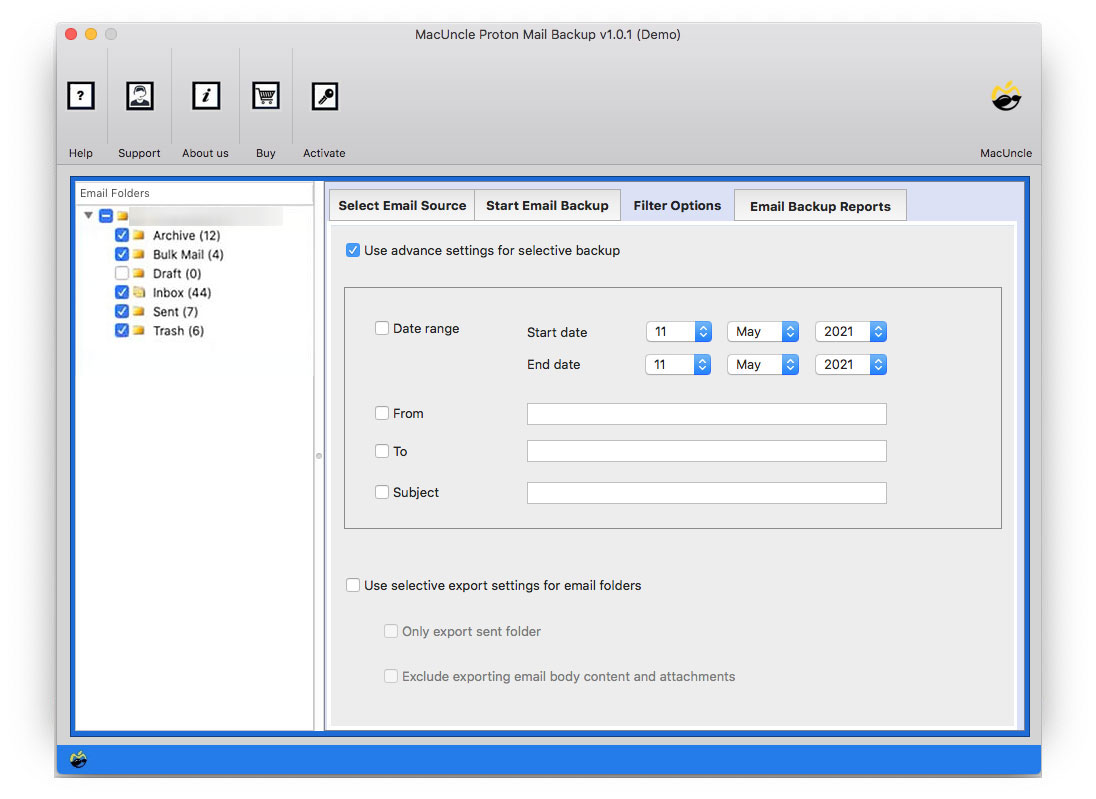The width and height of the screenshot is (1096, 799).
Task: Select the Sent (7) folder row
Action: (175, 312)
